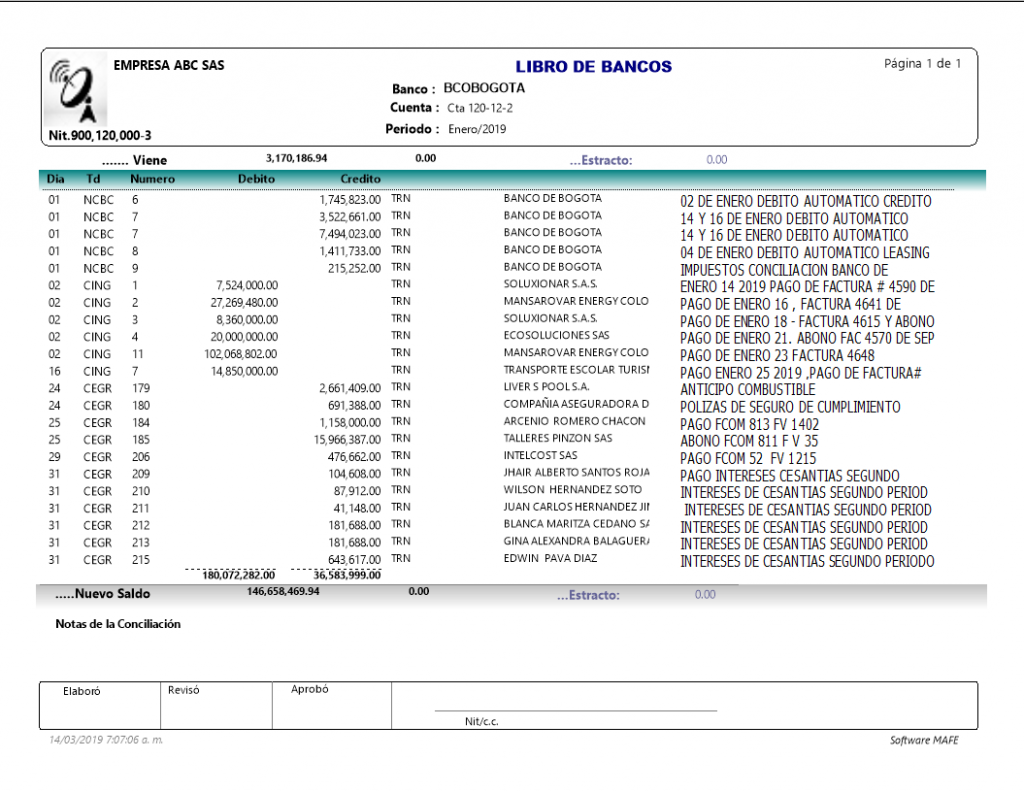Click the Elaboró signature box

(x=99, y=706)
